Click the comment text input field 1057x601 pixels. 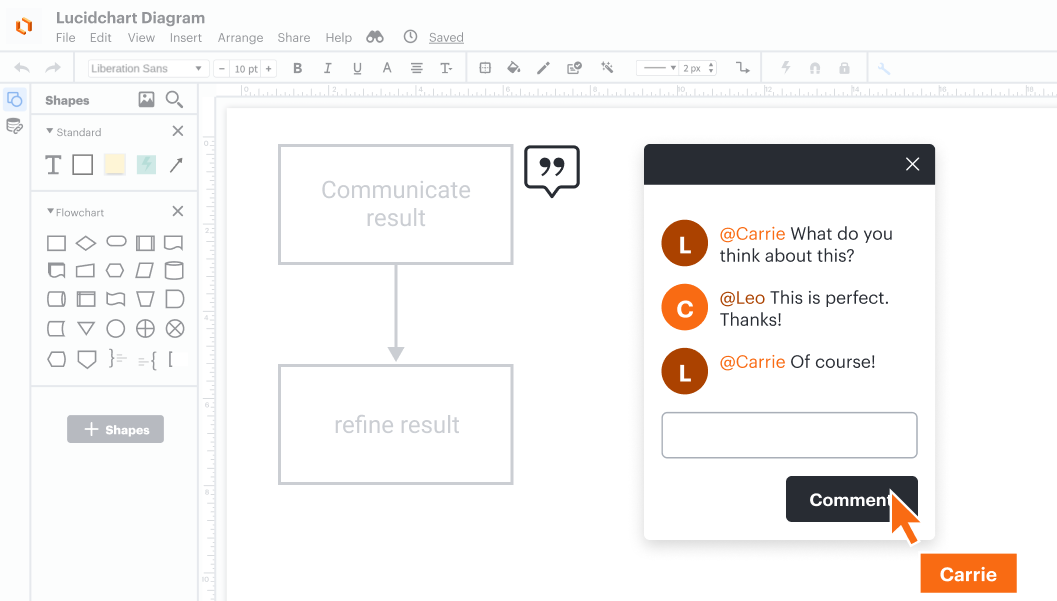(x=789, y=435)
